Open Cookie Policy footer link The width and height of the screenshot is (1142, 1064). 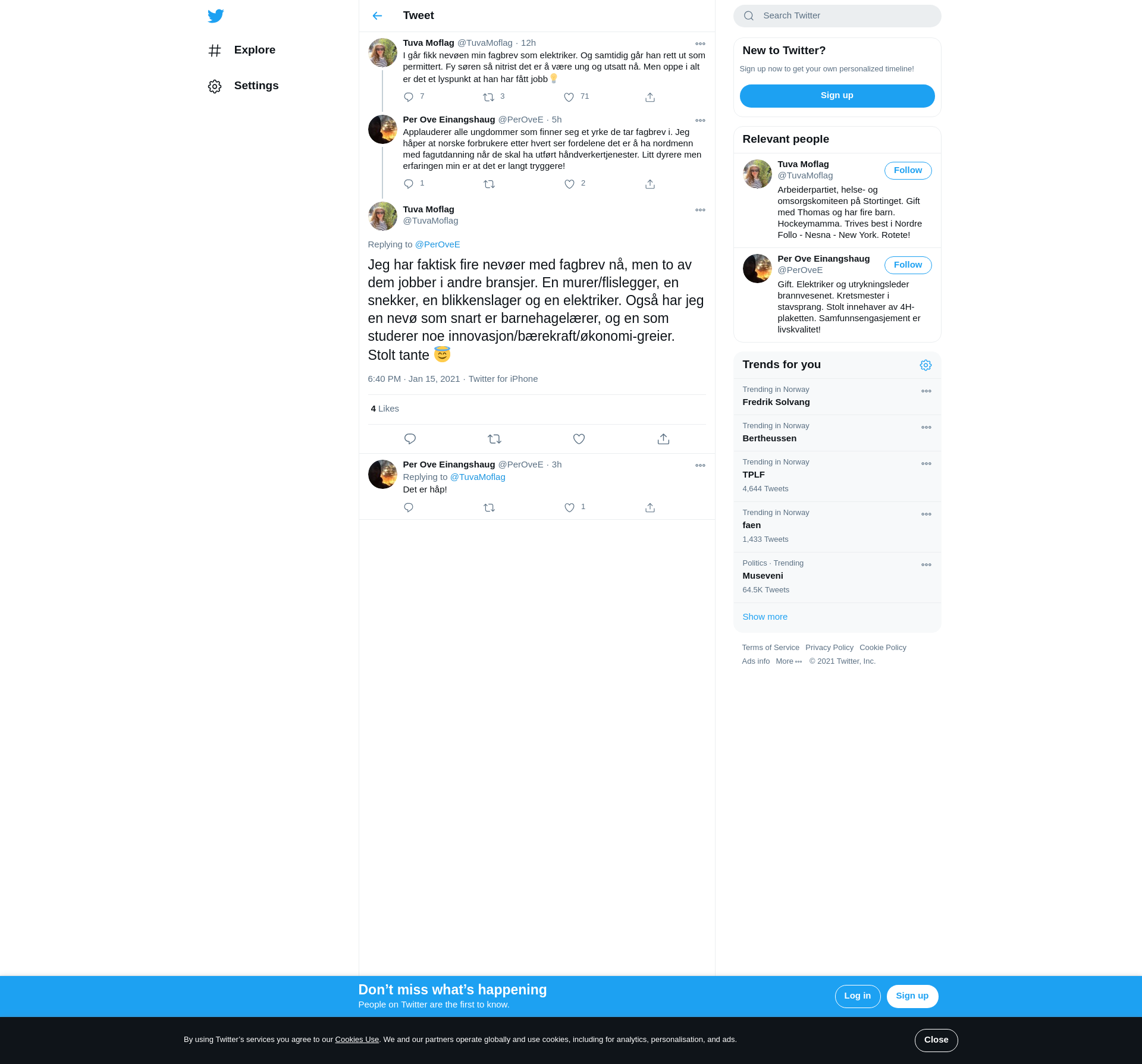[x=883, y=648]
